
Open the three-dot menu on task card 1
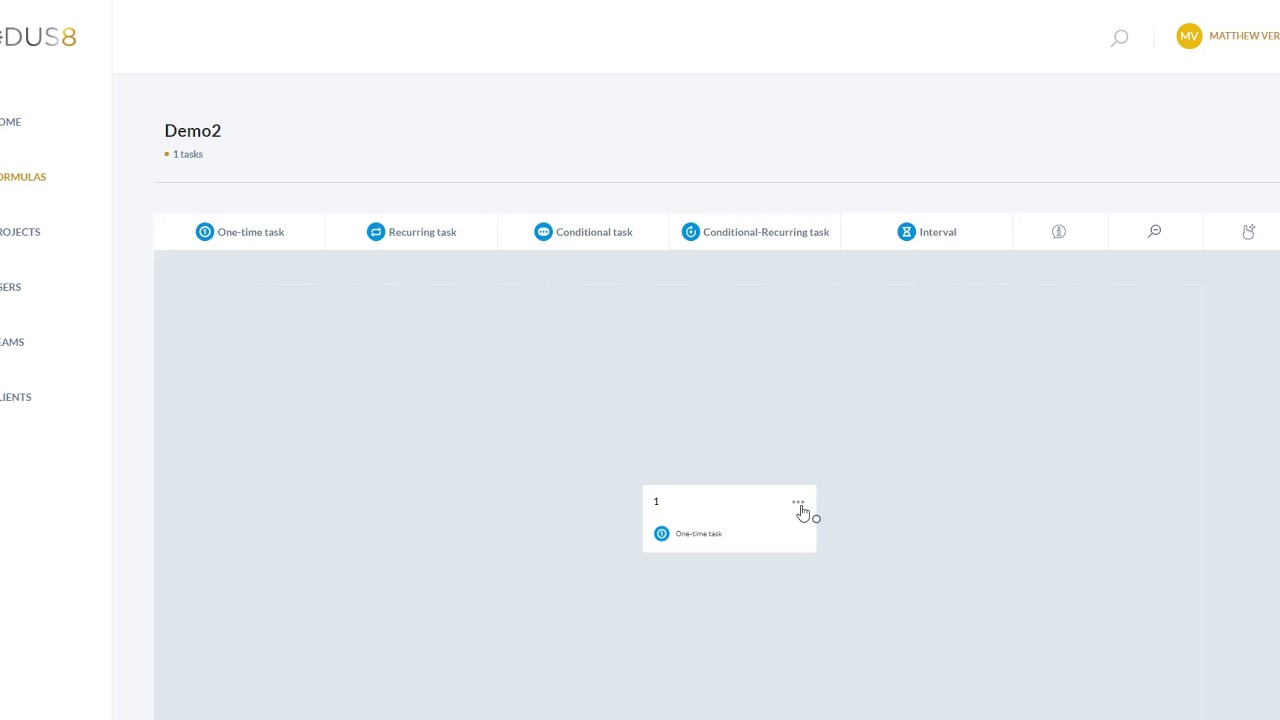(798, 502)
